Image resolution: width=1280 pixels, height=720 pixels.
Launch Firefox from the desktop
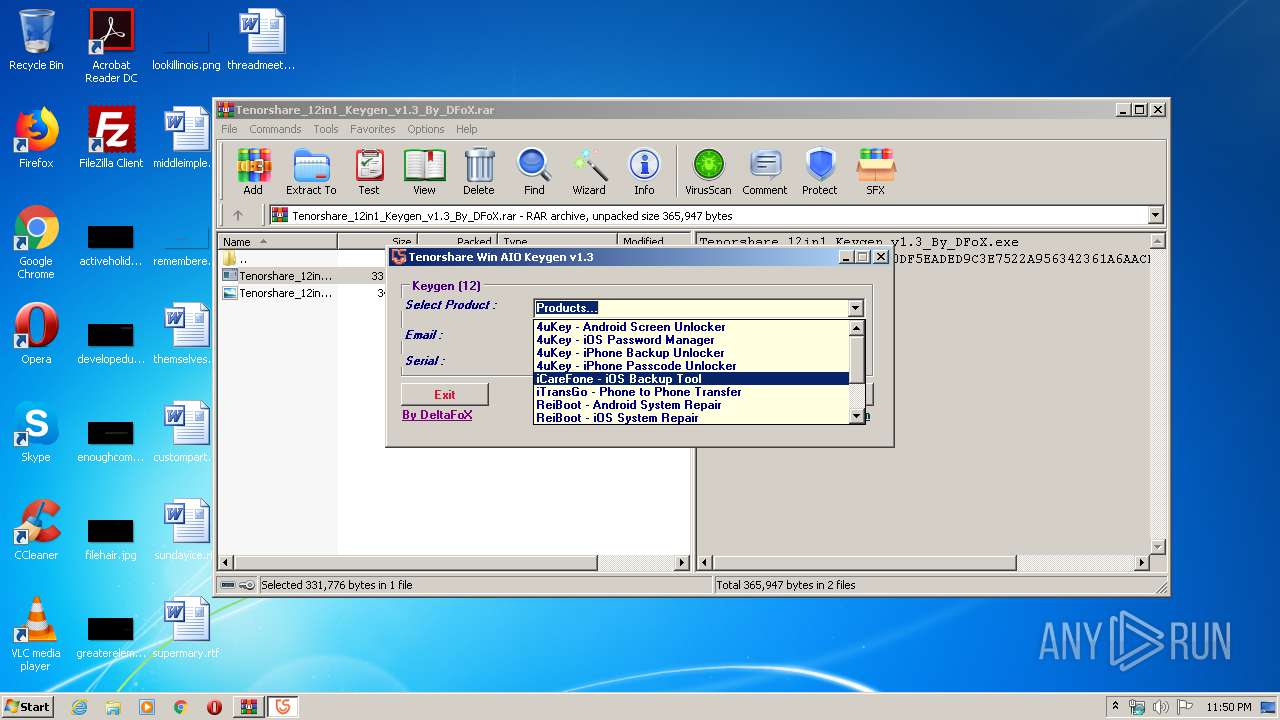[36, 138]
